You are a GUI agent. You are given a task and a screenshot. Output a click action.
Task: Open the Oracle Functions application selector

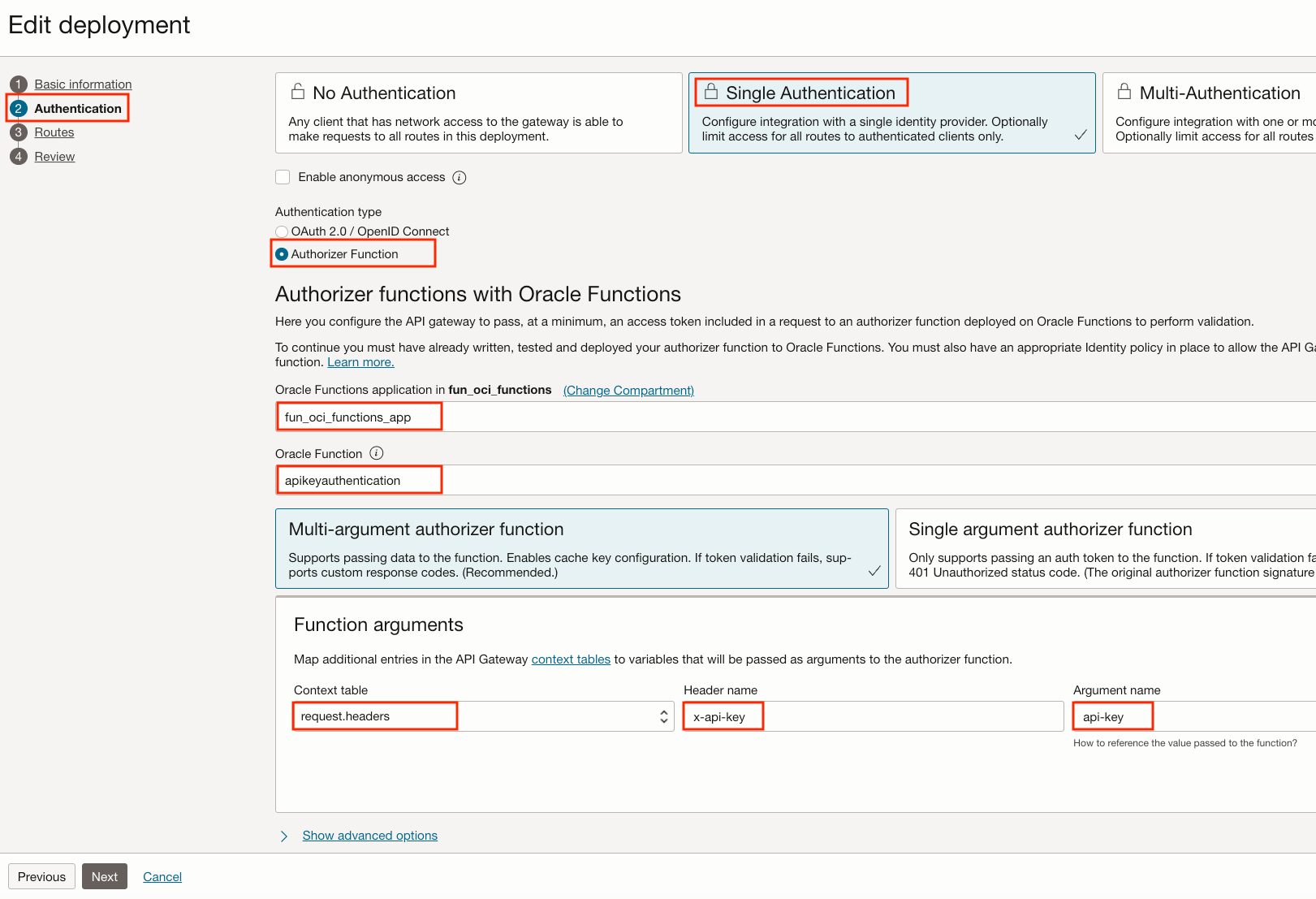(796, 417)
